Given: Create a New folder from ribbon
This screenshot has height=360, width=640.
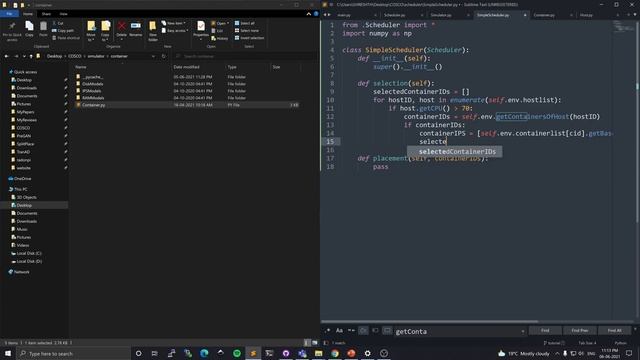Looking at the screenshot, I should [153, 31].
